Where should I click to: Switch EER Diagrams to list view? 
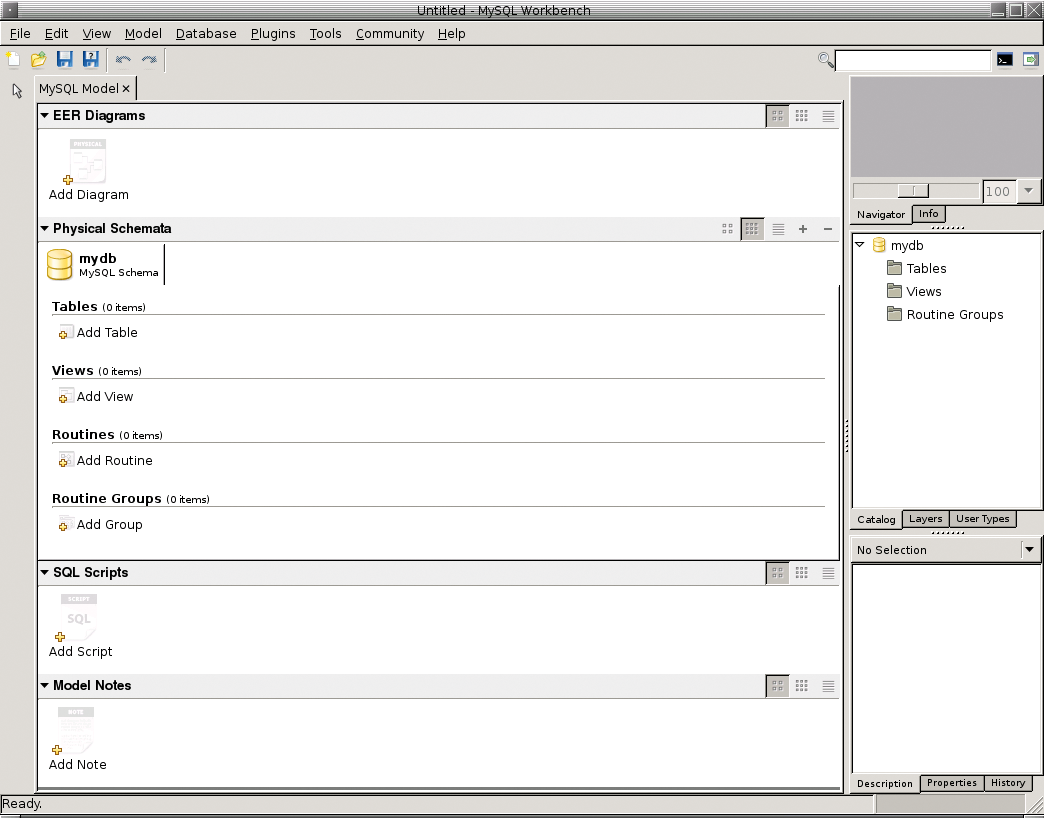(x=828, y=116)
